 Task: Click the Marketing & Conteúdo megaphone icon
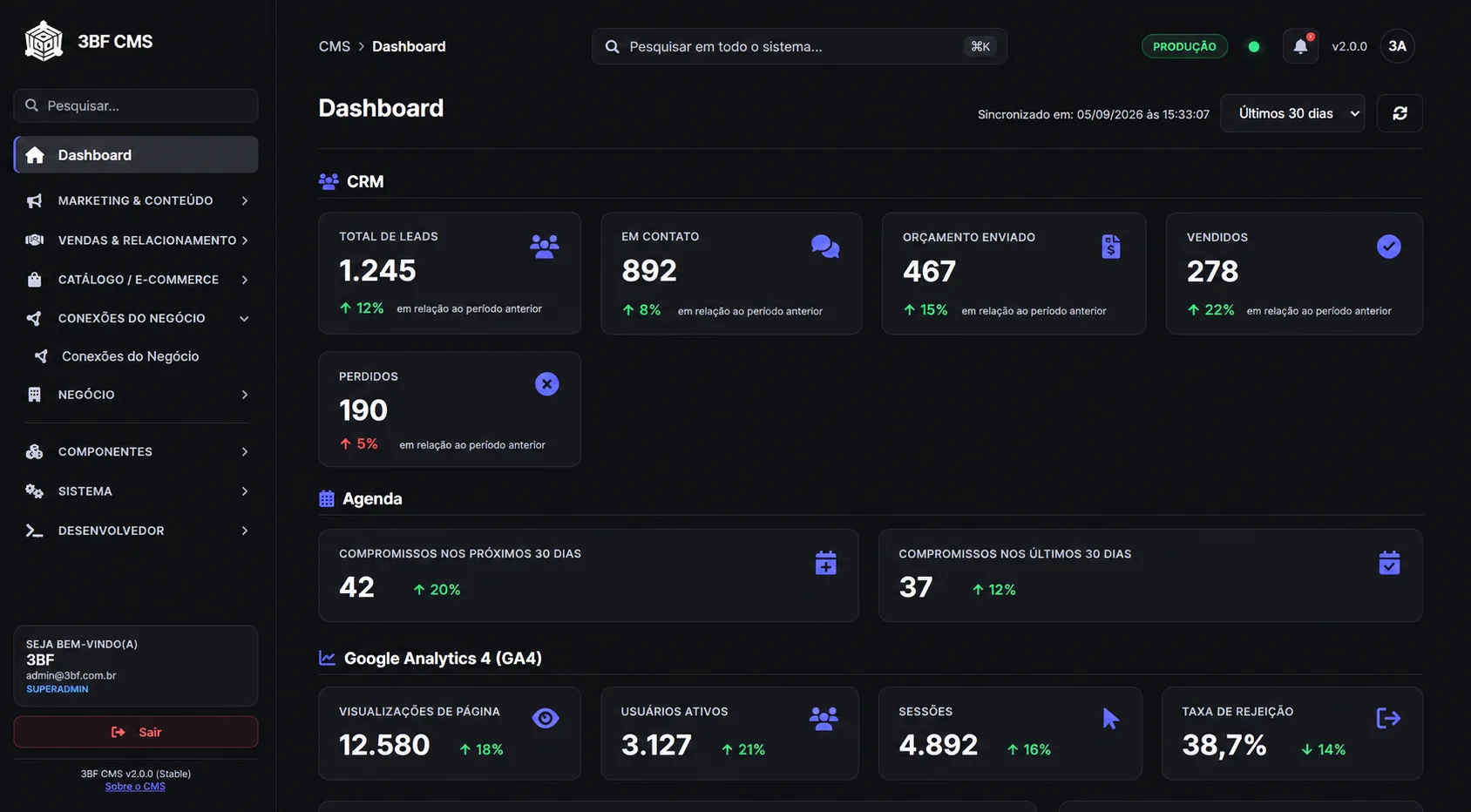coord(34,201)
